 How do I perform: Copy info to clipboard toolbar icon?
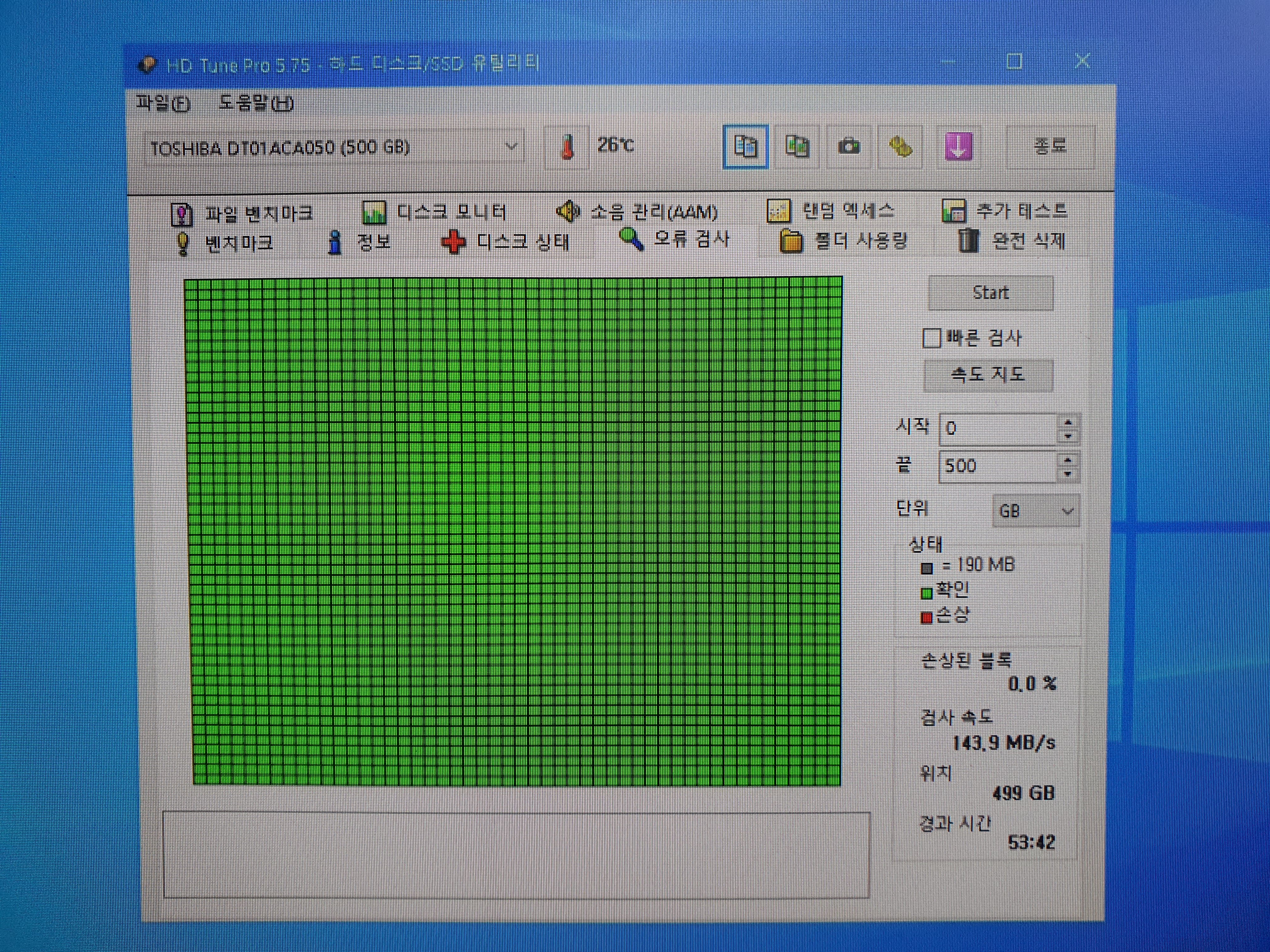745,147
